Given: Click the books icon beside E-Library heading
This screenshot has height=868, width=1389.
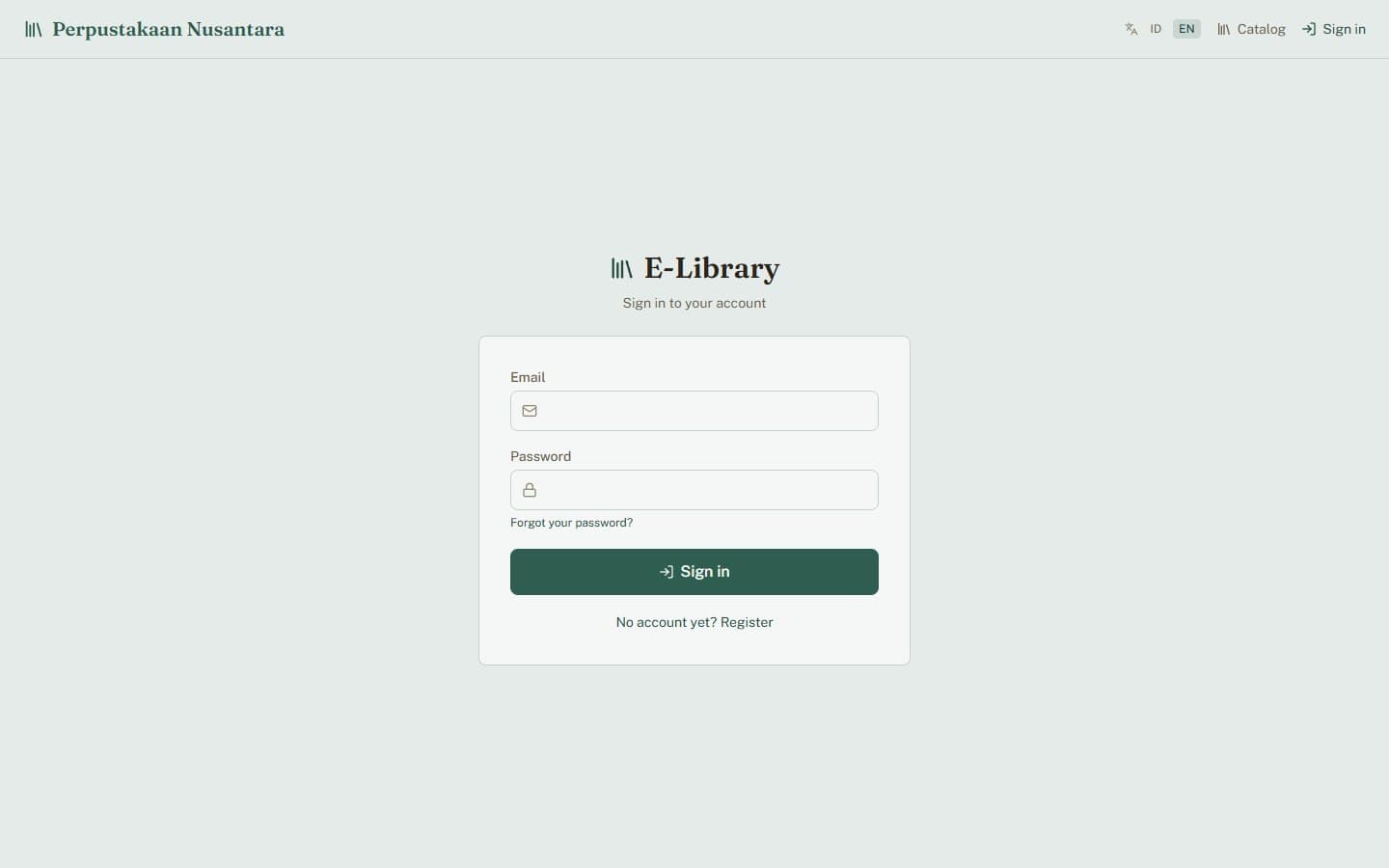Looking at the screenshot, I should tap(622, 268).
